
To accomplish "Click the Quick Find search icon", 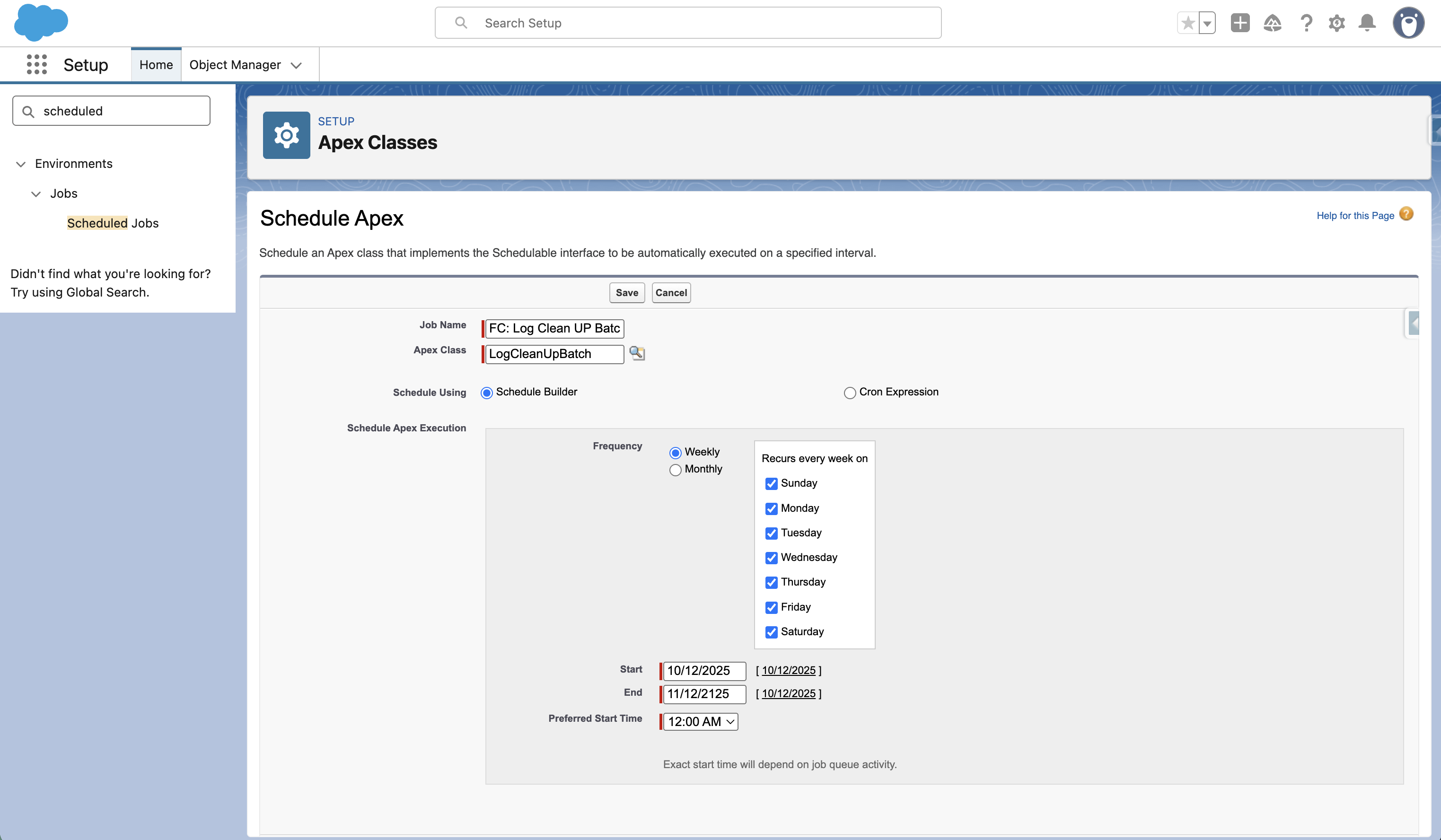I will tap(28, 111).
